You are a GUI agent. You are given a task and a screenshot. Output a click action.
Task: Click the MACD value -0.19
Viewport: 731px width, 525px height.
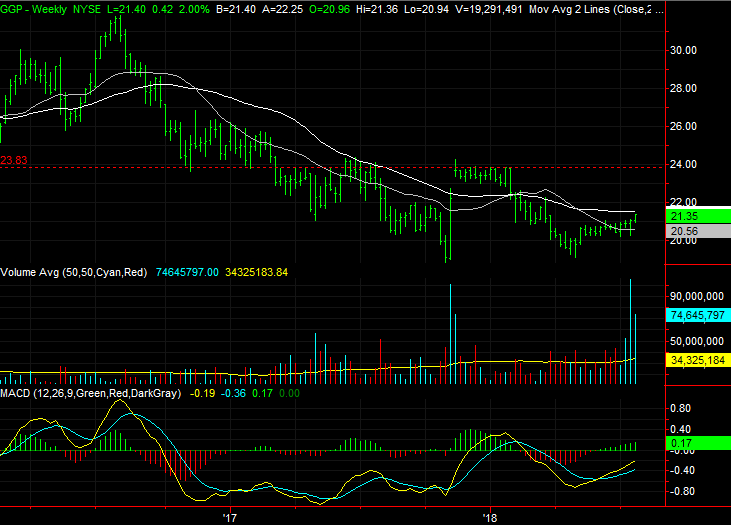[203, 394]
